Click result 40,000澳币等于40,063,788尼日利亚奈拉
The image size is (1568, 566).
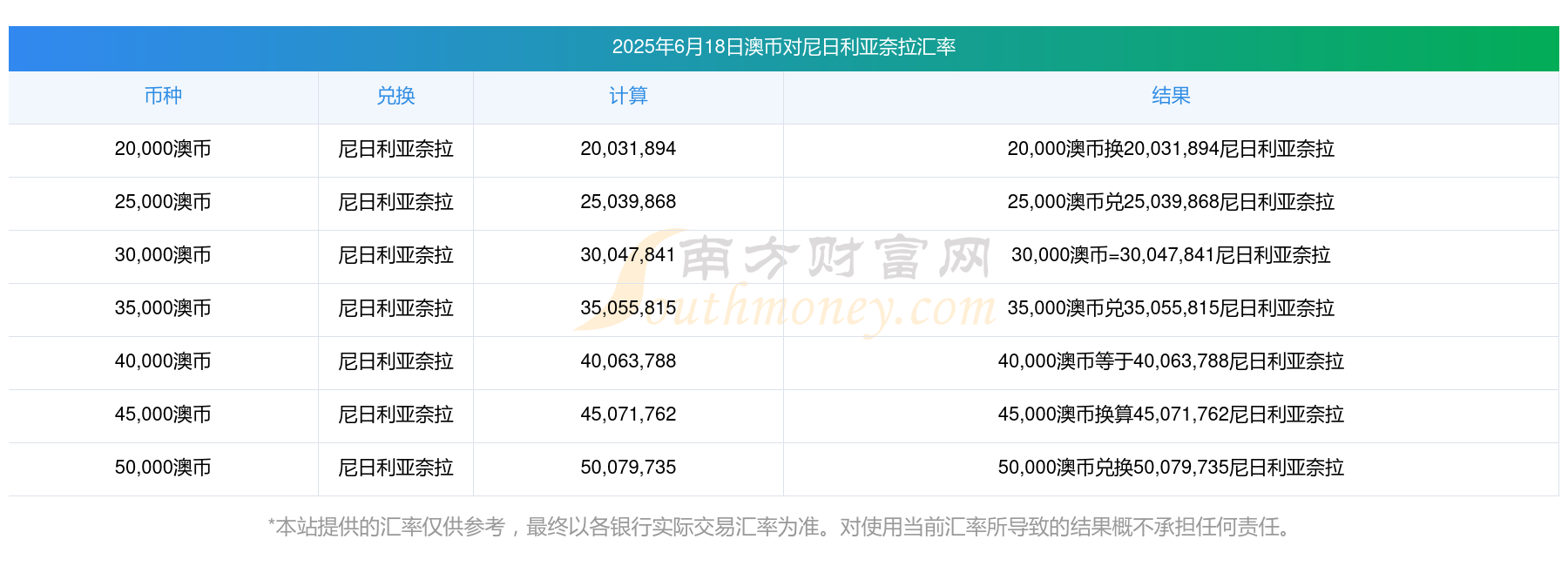pyautogui.click(x=1171, y=361)
